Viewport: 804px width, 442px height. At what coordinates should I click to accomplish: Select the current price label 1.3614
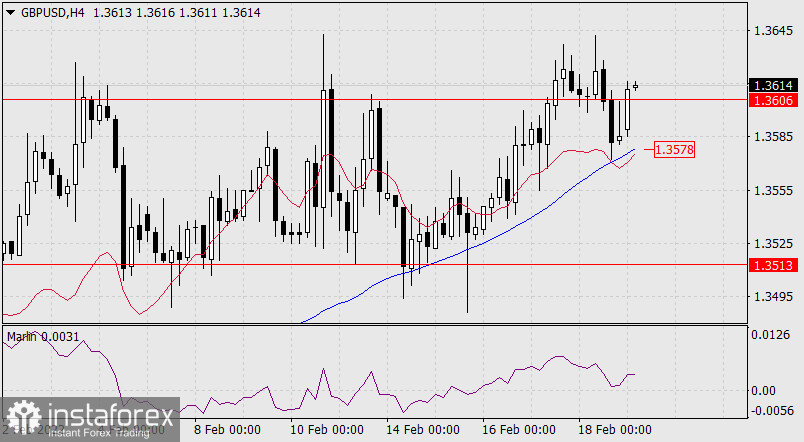click(773, 85)
